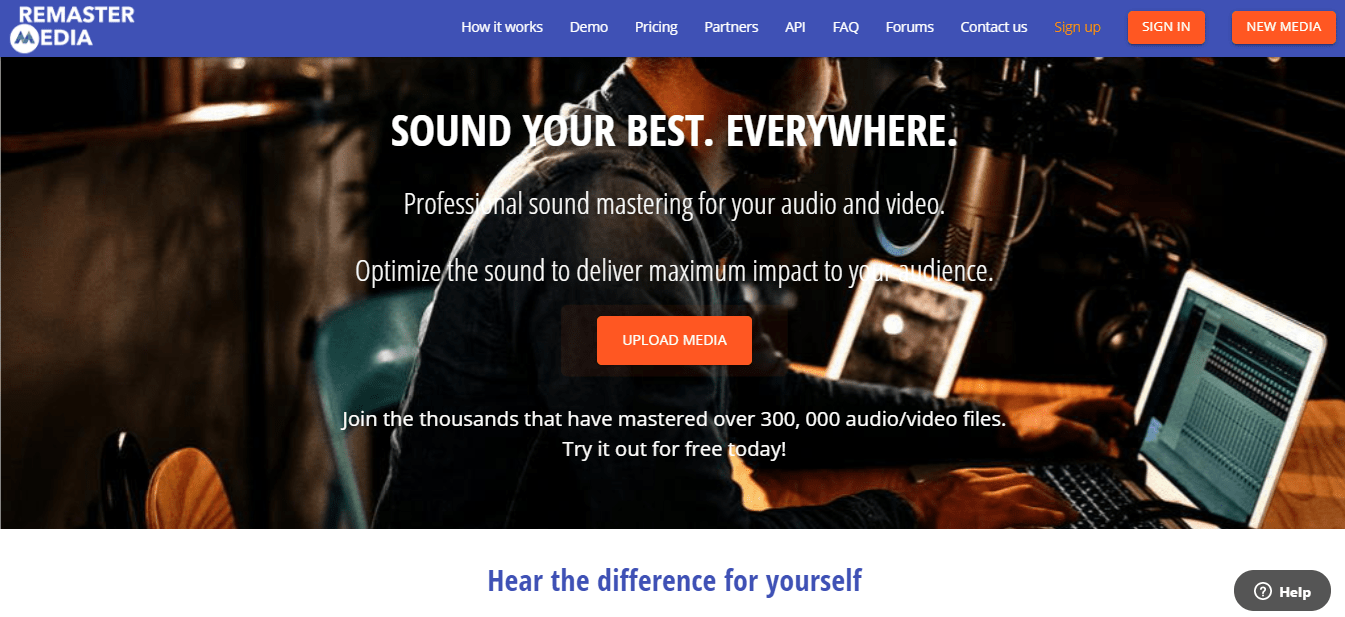Click the orange Sign up link

coord(1077,27)
